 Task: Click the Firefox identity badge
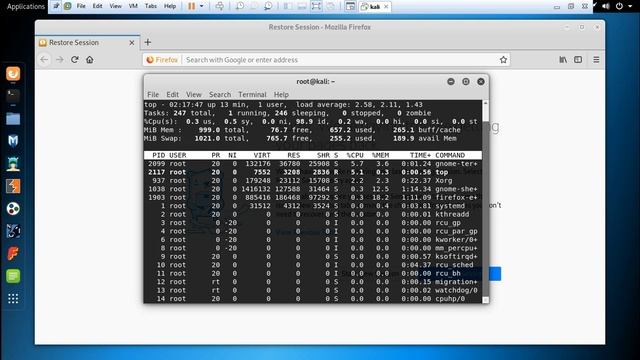point(162,60)
